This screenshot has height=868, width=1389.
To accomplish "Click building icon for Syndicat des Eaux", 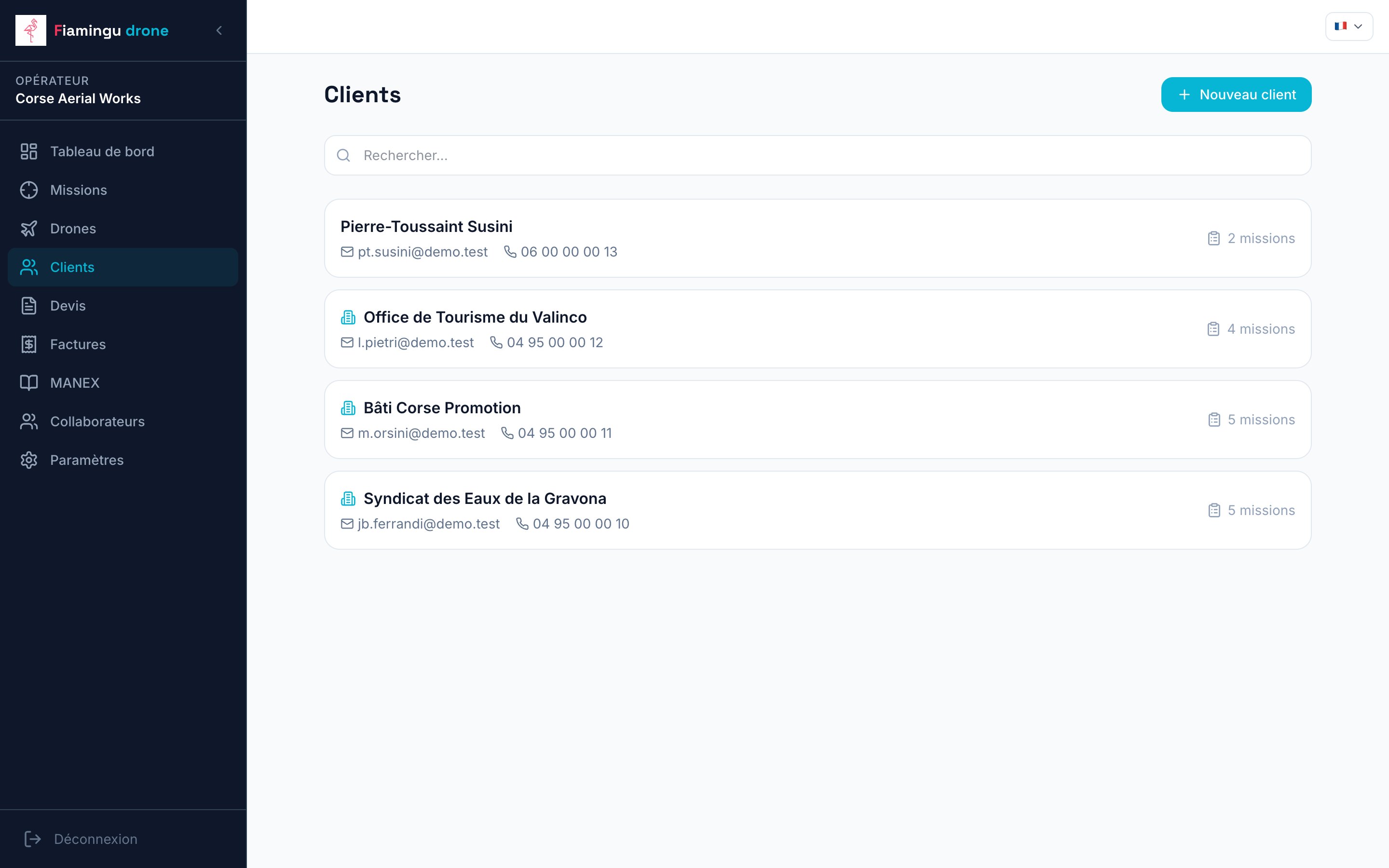I will [348, 499].
